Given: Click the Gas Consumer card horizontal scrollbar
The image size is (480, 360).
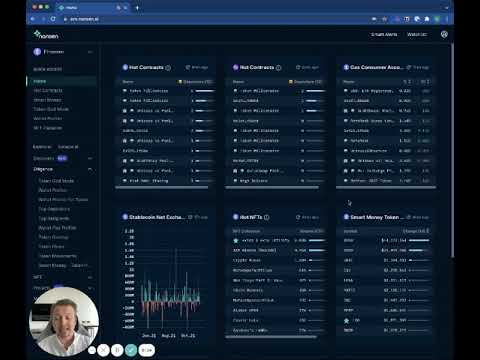Looking at the screenshot, I should (x=386, y=187).
